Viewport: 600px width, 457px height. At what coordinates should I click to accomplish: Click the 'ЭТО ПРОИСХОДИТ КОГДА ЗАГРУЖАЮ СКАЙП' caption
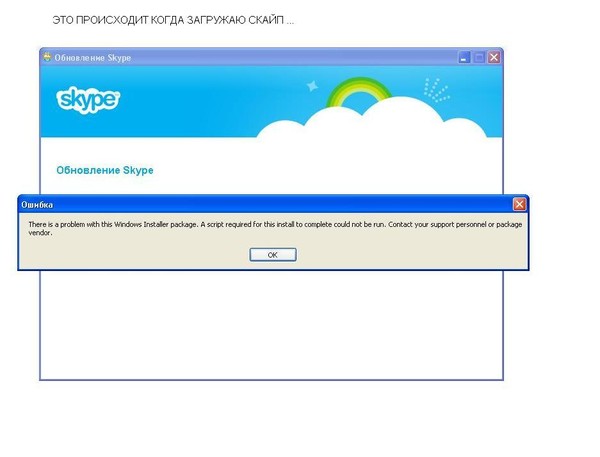tap(173, 20)
